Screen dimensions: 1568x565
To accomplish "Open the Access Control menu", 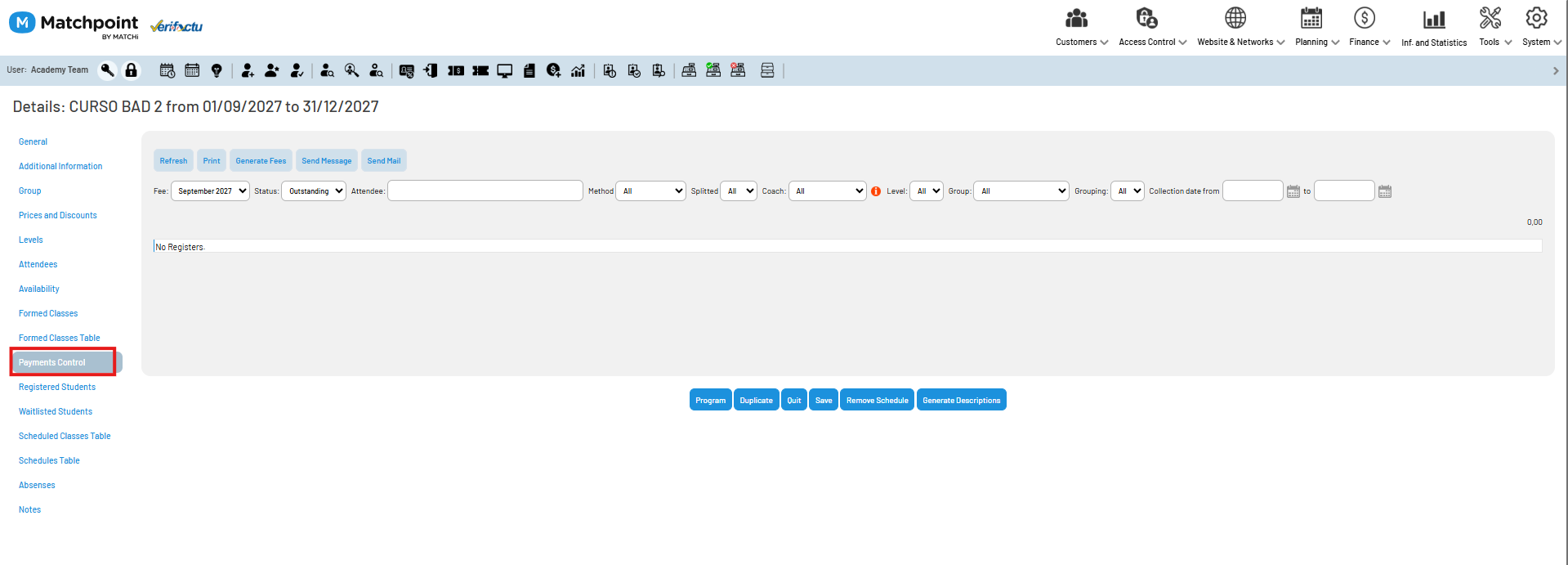I will pyautogui.click(x=1152, y=27).
